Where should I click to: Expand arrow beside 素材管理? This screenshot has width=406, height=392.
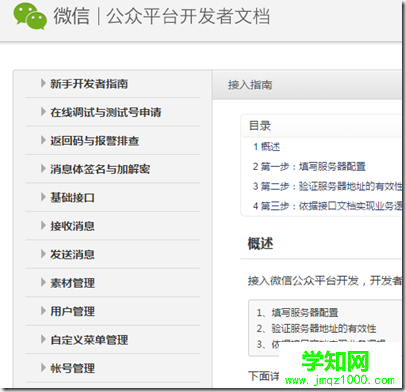click(43, 282)
